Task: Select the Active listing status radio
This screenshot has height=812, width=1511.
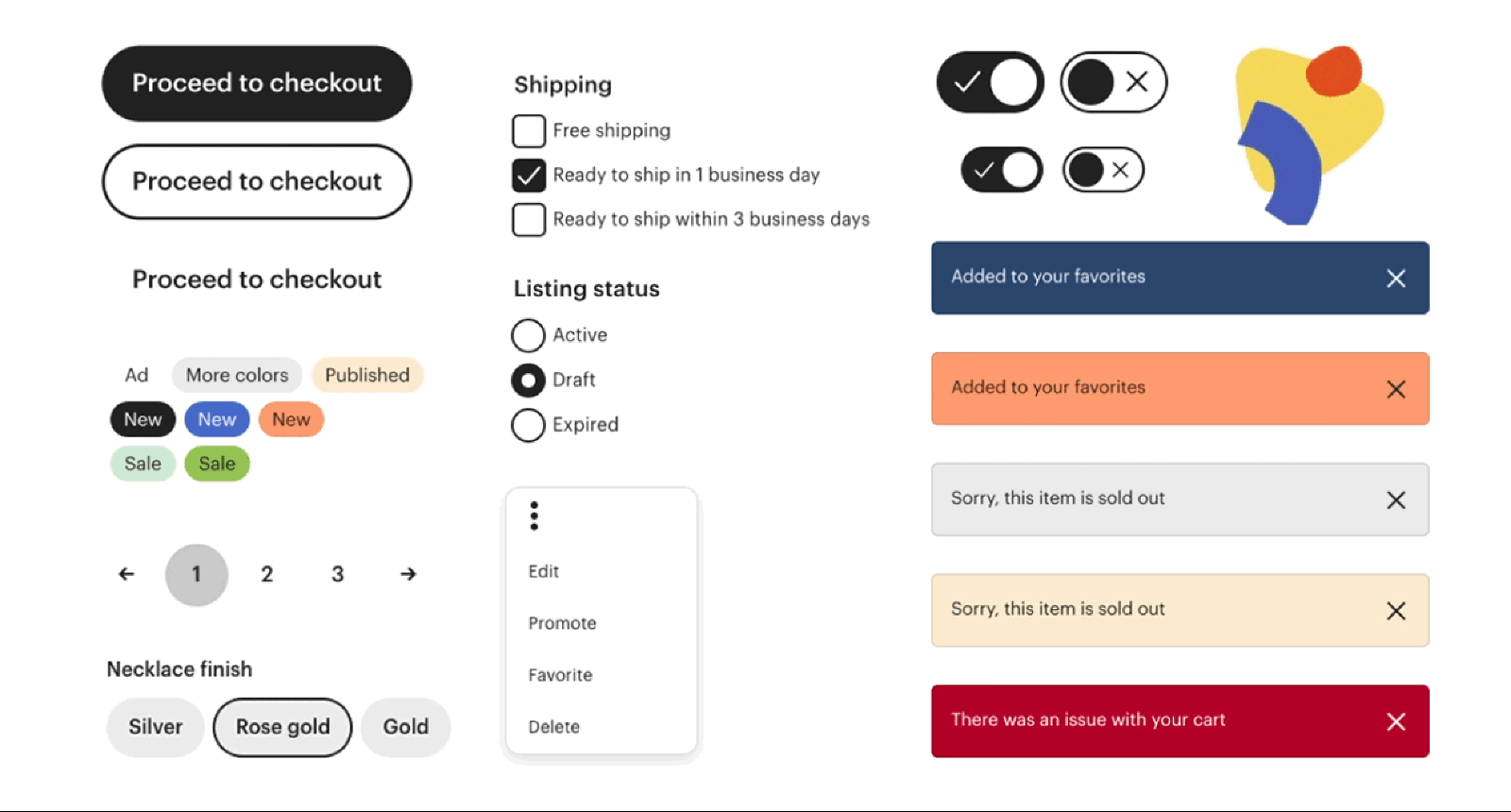Action: point(529,335)
